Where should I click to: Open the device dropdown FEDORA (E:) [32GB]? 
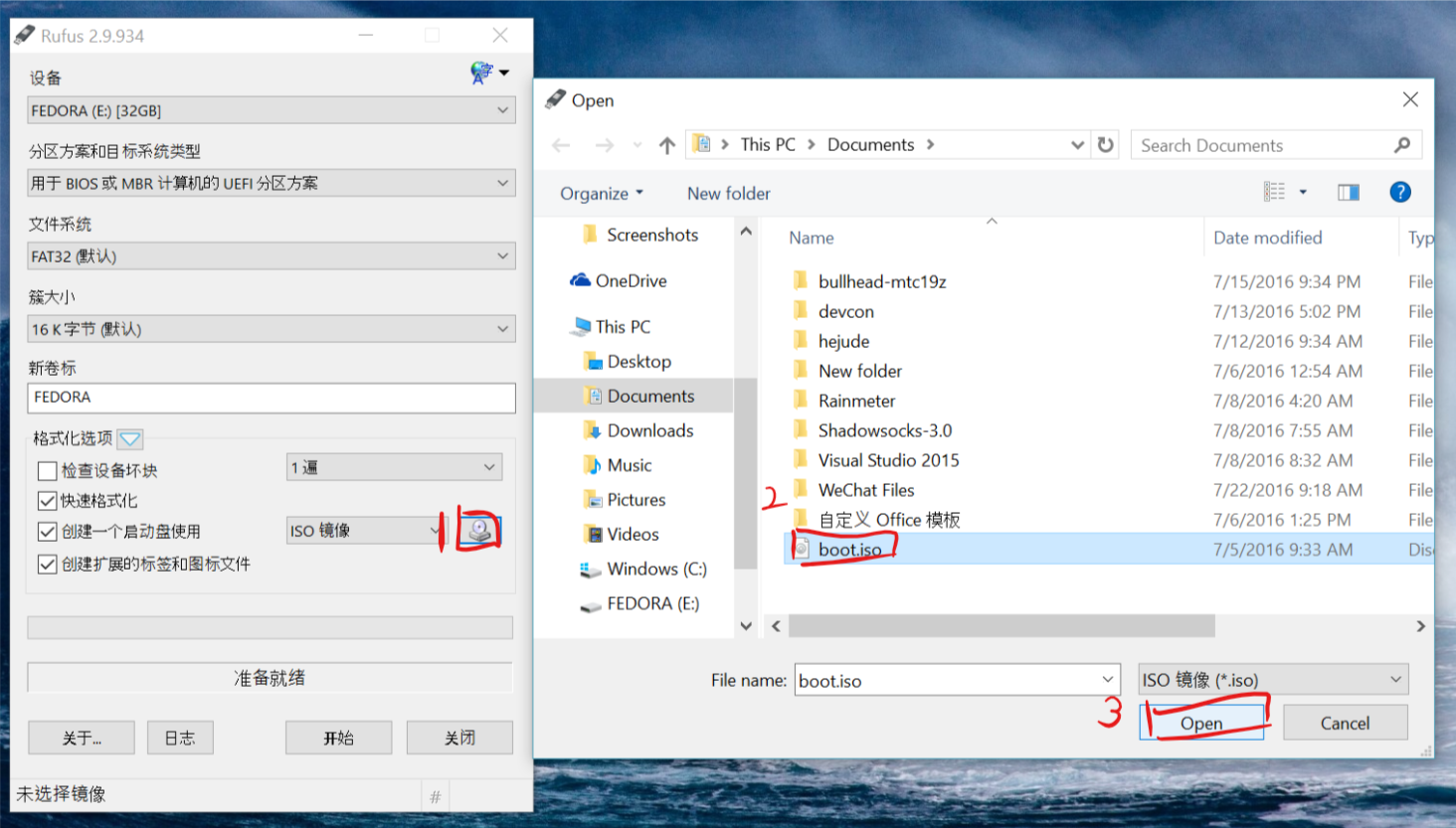coord(271,110)
